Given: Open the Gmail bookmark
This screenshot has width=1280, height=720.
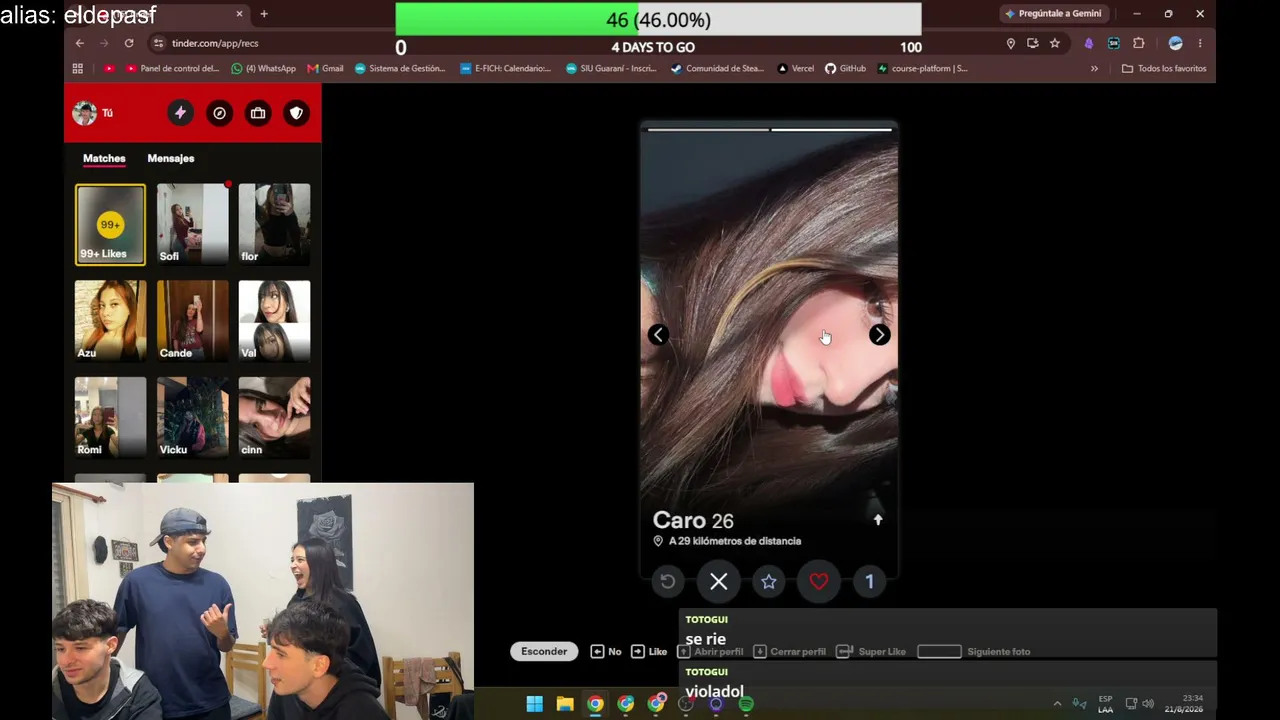Looking at the screenshot, I should click(x=325, y=68).
